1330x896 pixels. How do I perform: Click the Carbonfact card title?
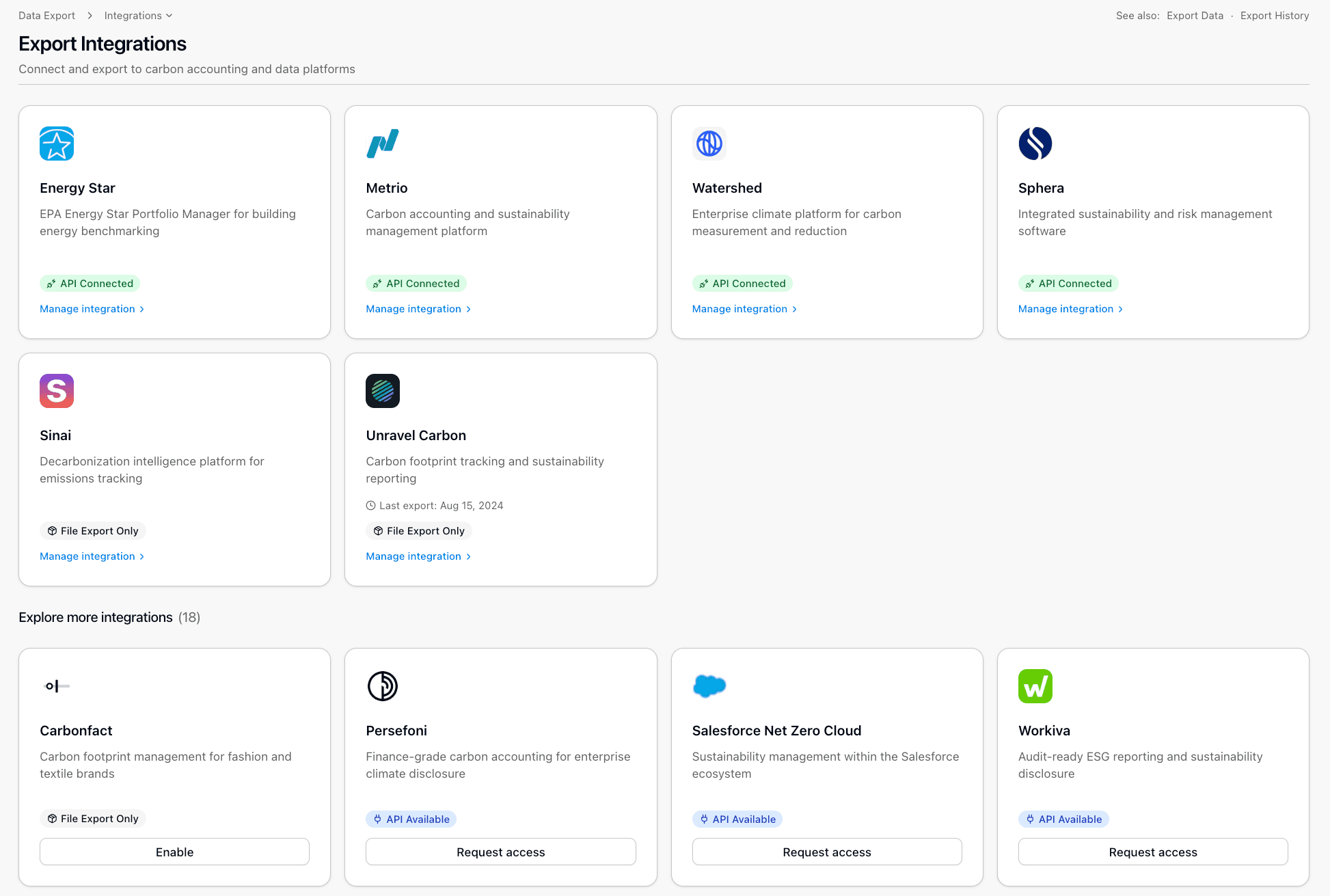tap(76, 731)
